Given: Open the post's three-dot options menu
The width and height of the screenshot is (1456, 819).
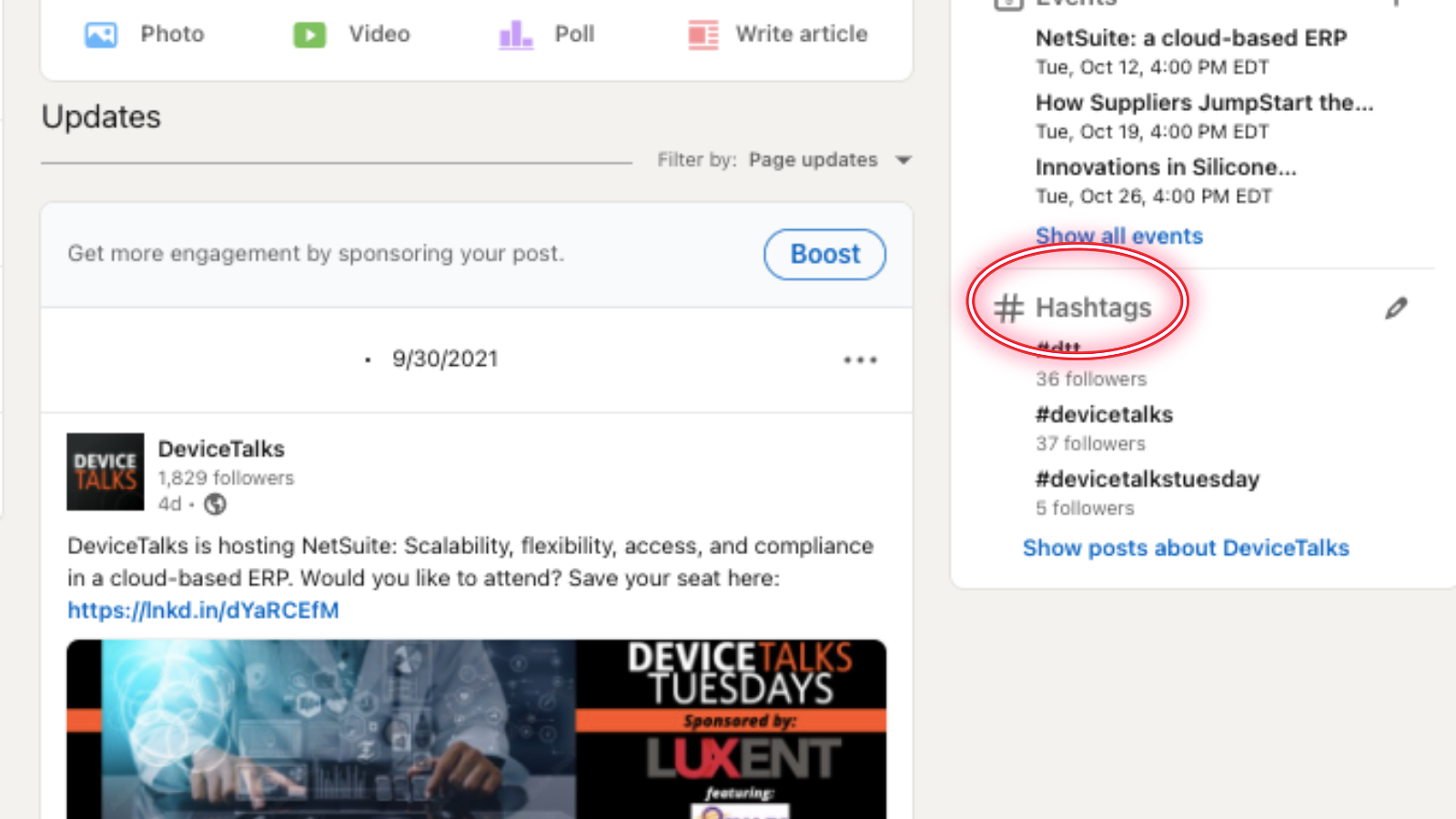Looking at the screenshot, I should (860, 359).
